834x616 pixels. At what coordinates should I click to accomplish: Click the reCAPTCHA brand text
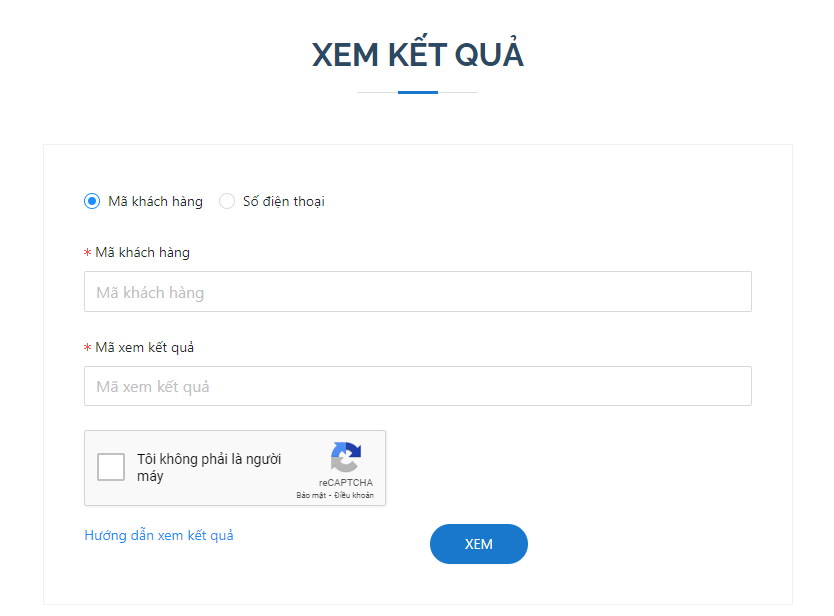346,482
